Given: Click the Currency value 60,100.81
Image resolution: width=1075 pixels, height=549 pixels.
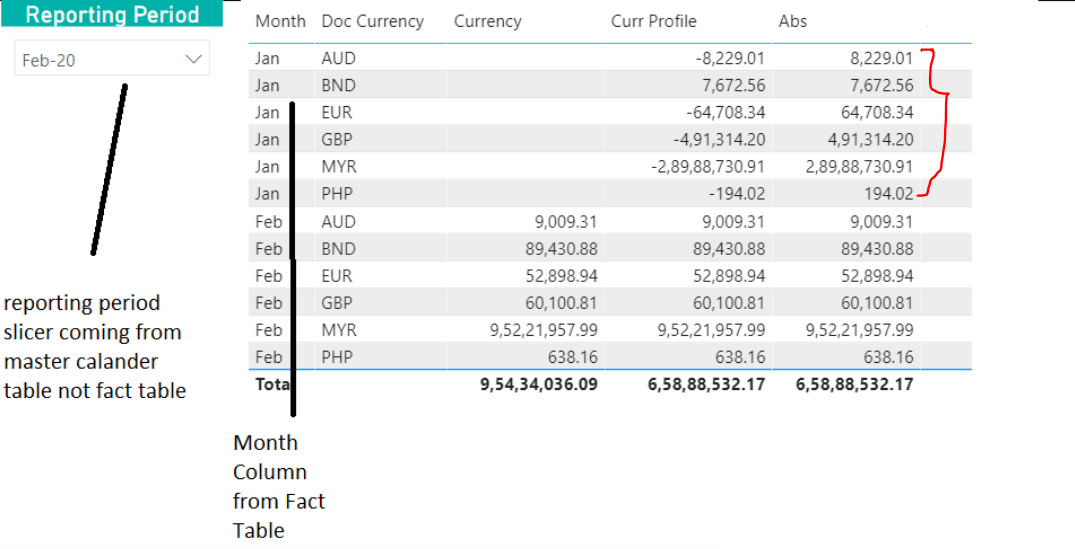Looking at the screenshot, I should point(561,302).
